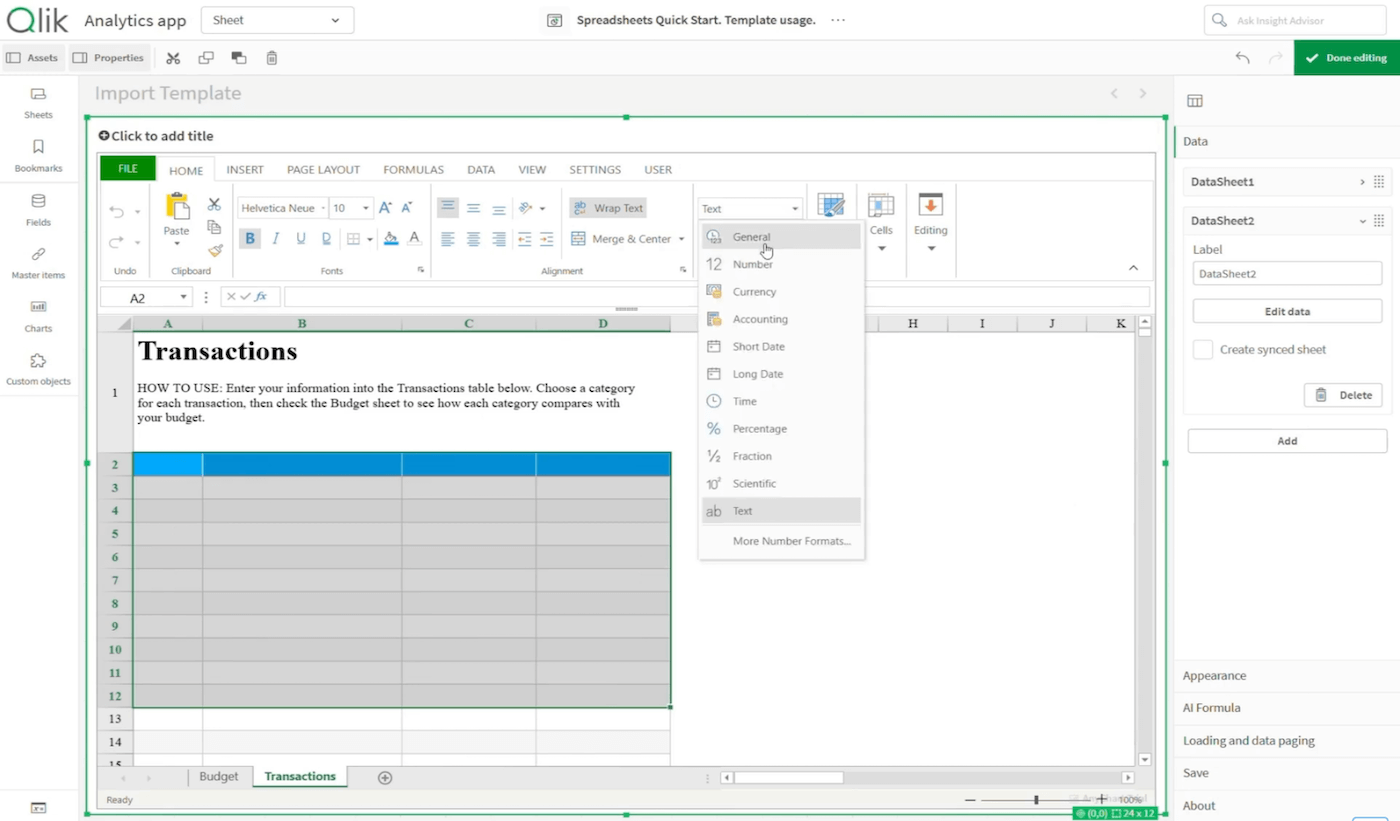This screenshot has height=821, width=1400.
Task: Click the Qlik toolbar cut scissors icon
Action: click(173, 58)
